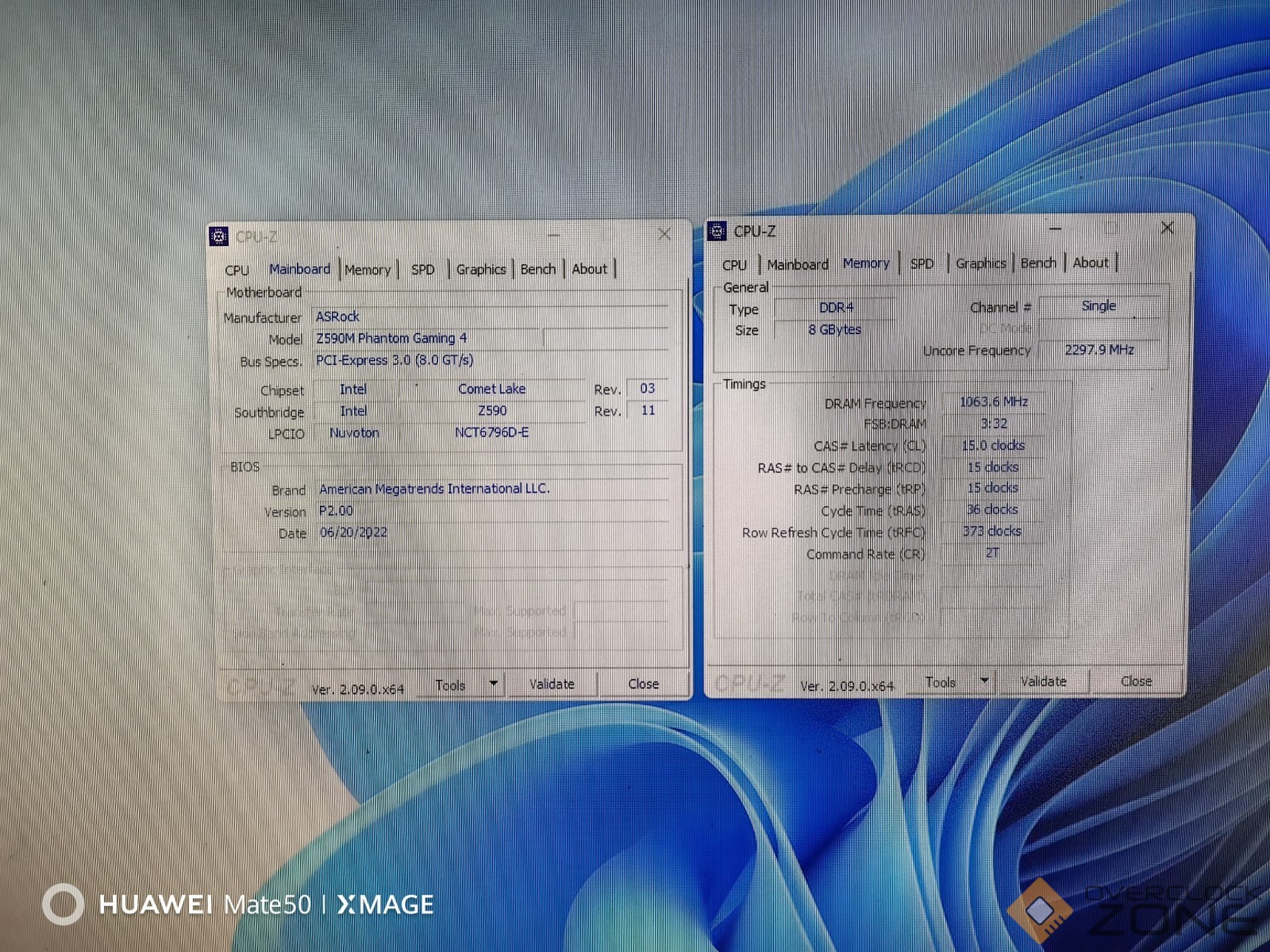Screen dimensions: 1270x952
Task: Show the About tab in the Memory window
Action: 1091,263
